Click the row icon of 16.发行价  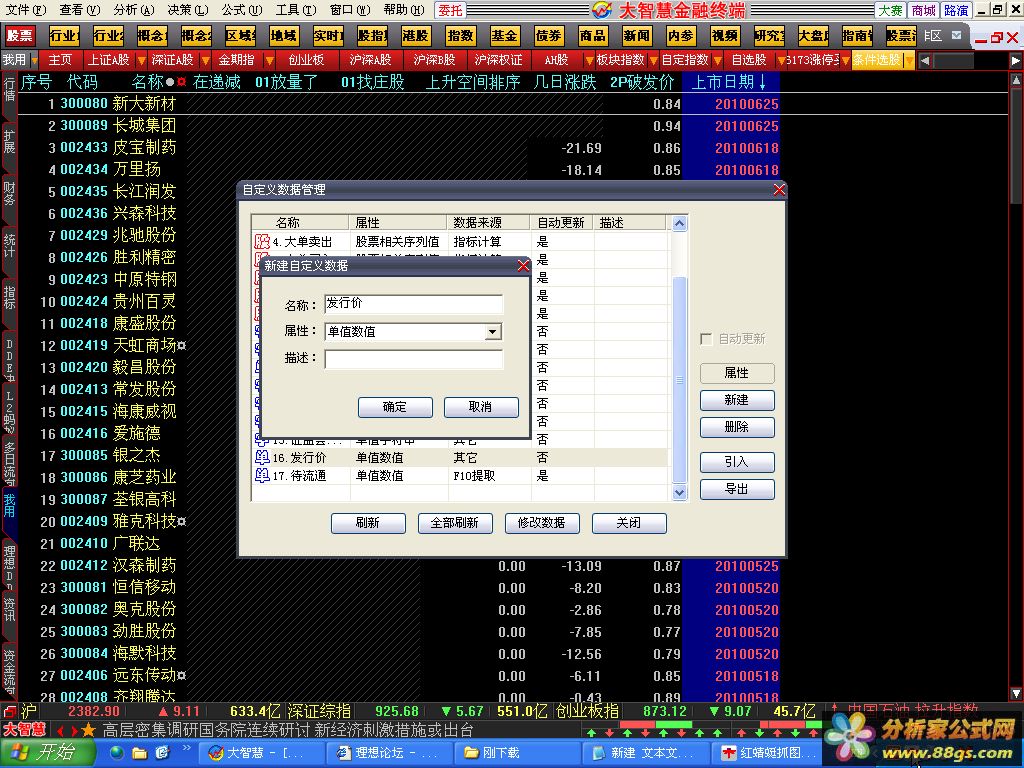coord(262,457)
